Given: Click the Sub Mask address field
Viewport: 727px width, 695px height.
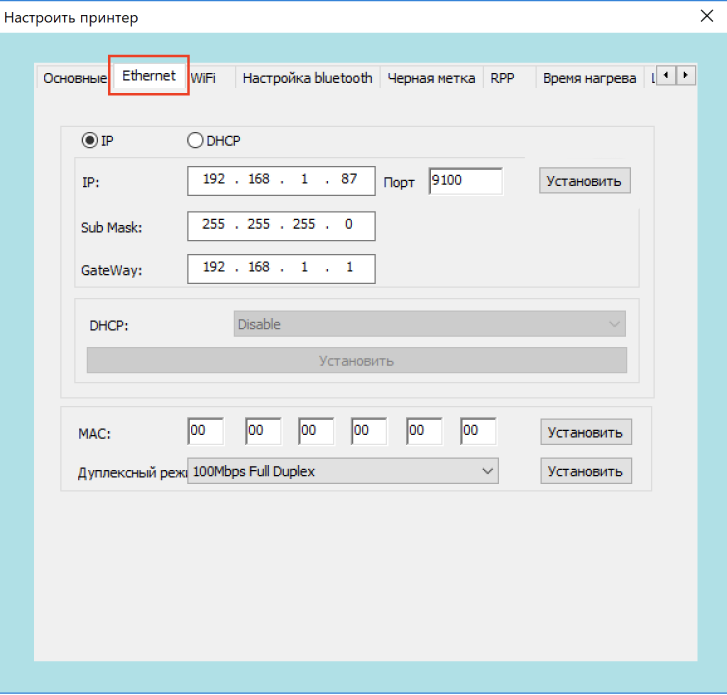Looking at the screenshot, I should 281,226.
